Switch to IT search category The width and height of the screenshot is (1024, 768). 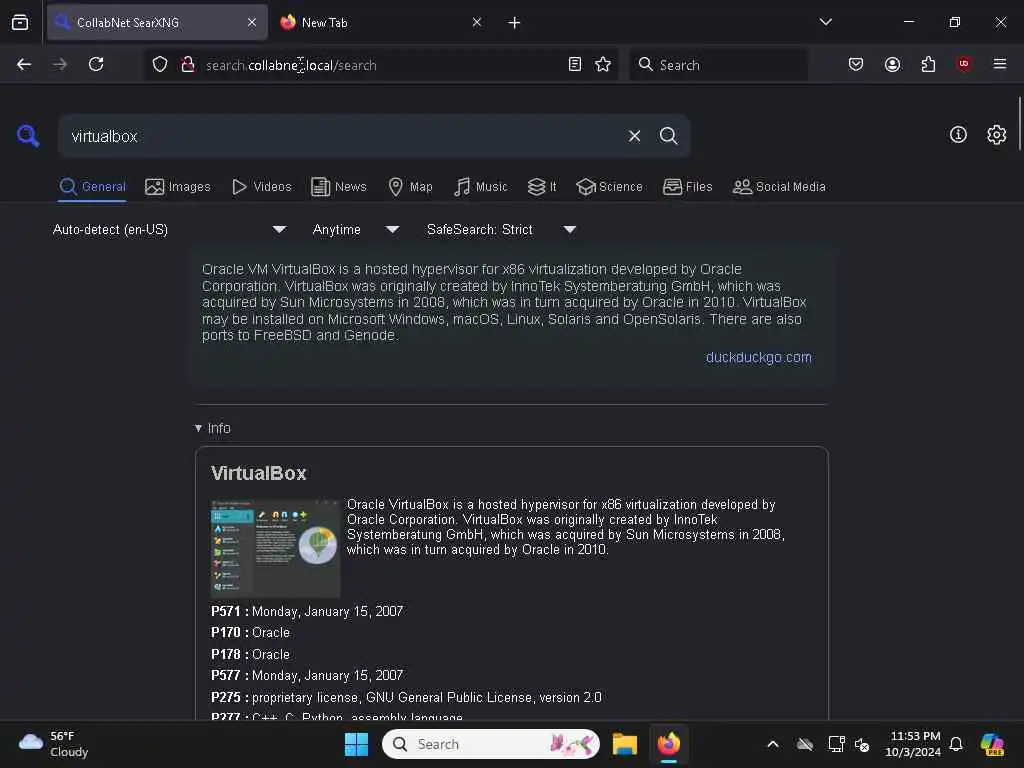point(542,187)
